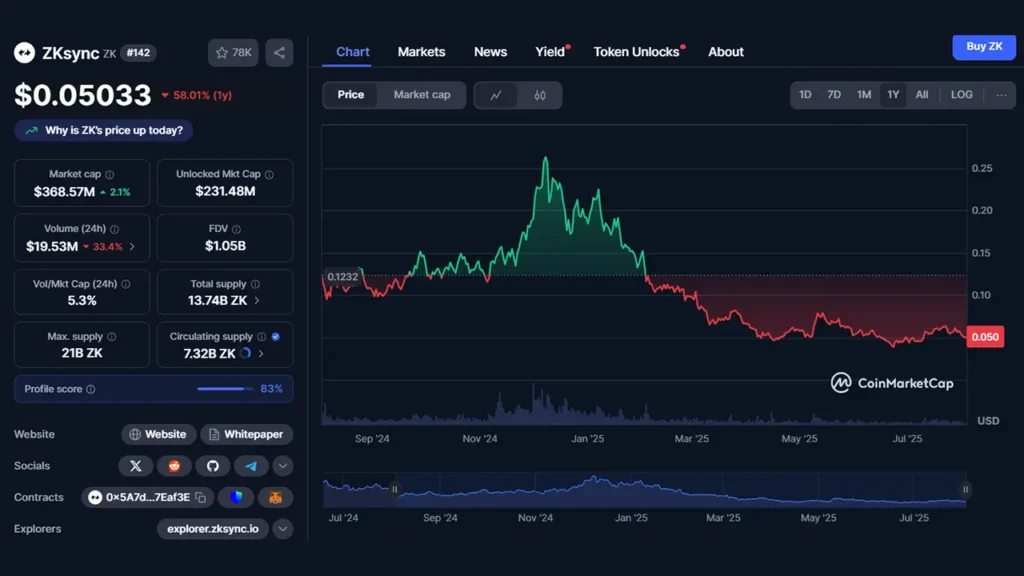Click the left range slider handle

[394, 489]
